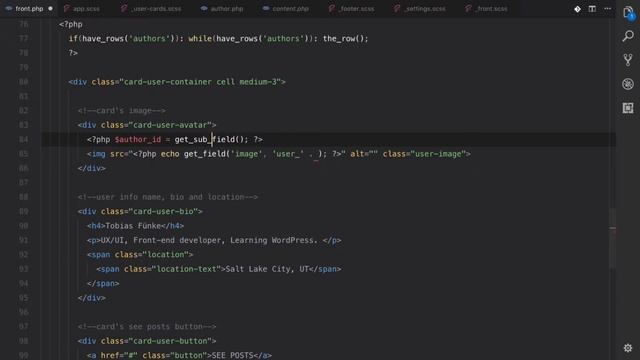Click the opening <?php tag on line 76
Screen dimensions: 640x360
click(x=71, y=24)
